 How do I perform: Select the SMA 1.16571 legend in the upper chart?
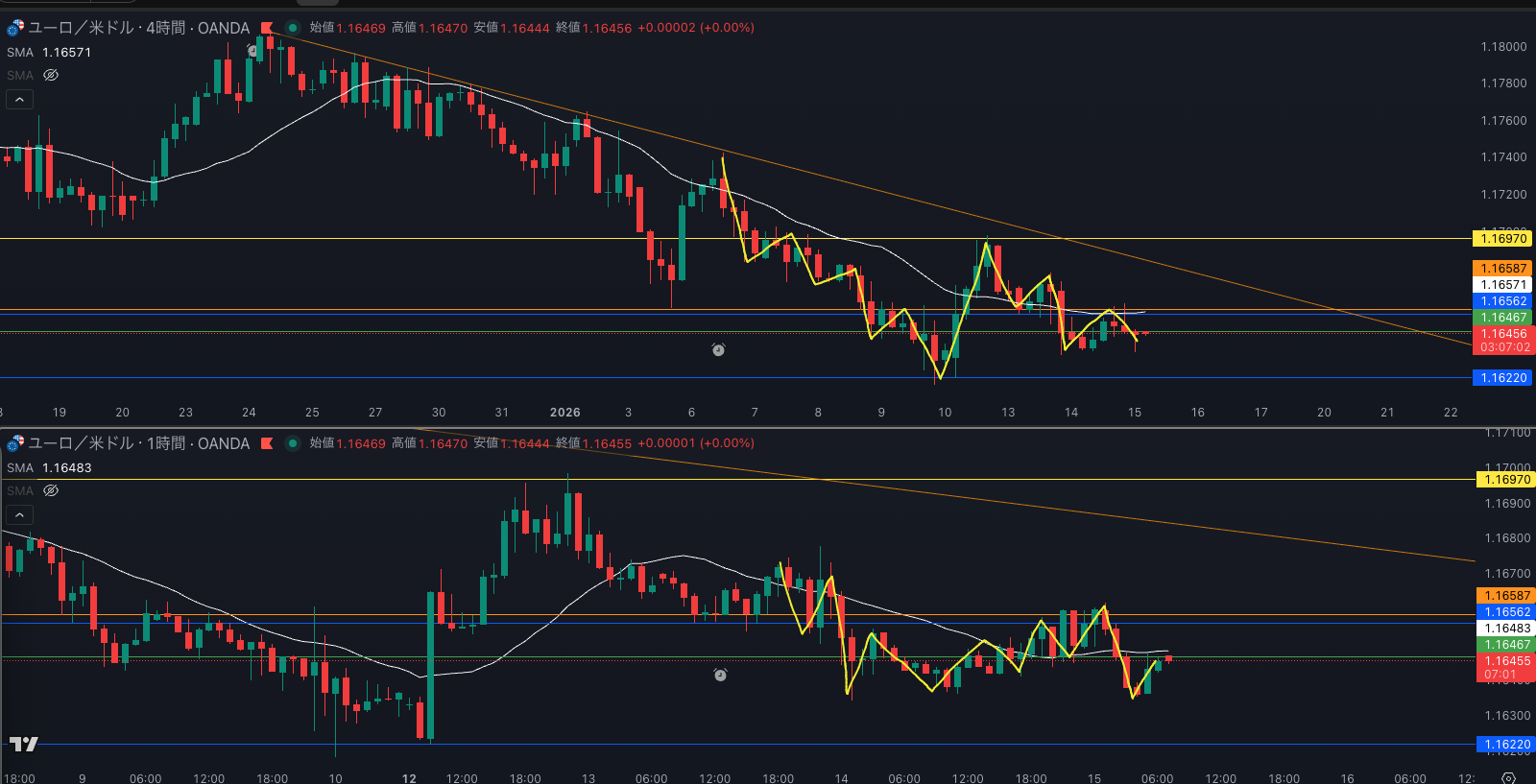[x=49, y=52]
